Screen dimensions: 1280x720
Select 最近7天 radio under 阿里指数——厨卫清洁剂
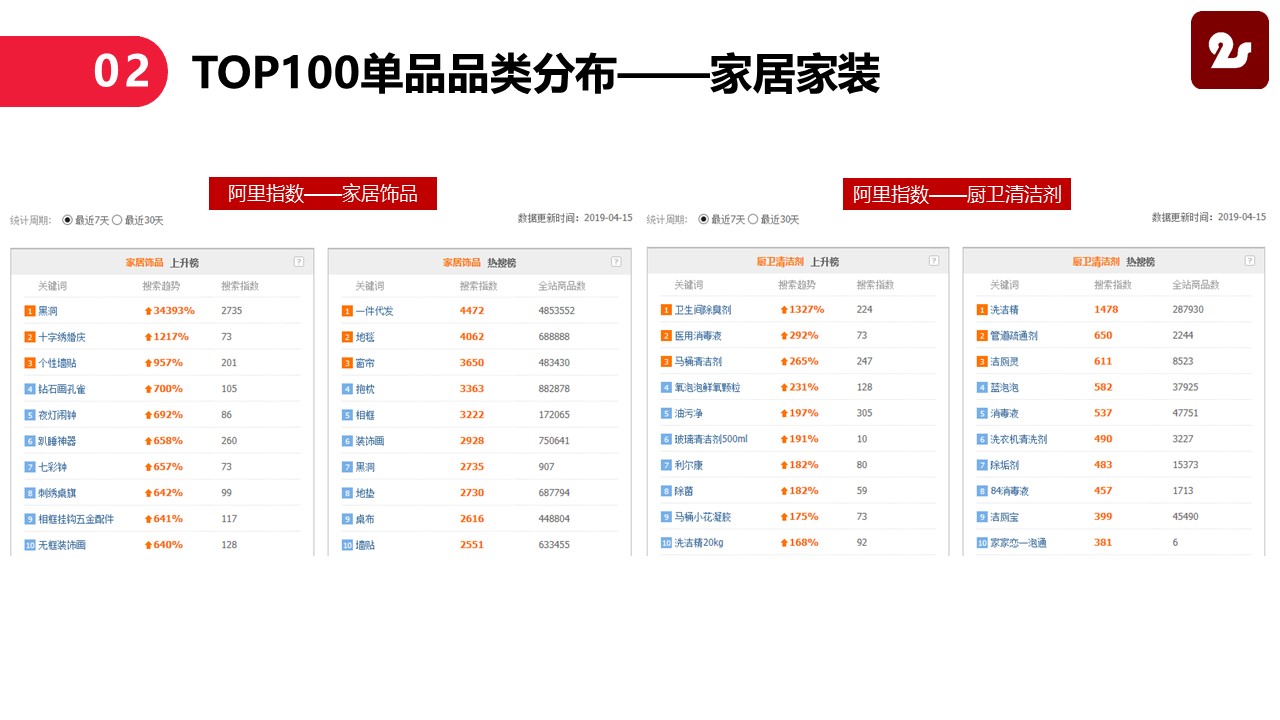[x=703, y=219]
